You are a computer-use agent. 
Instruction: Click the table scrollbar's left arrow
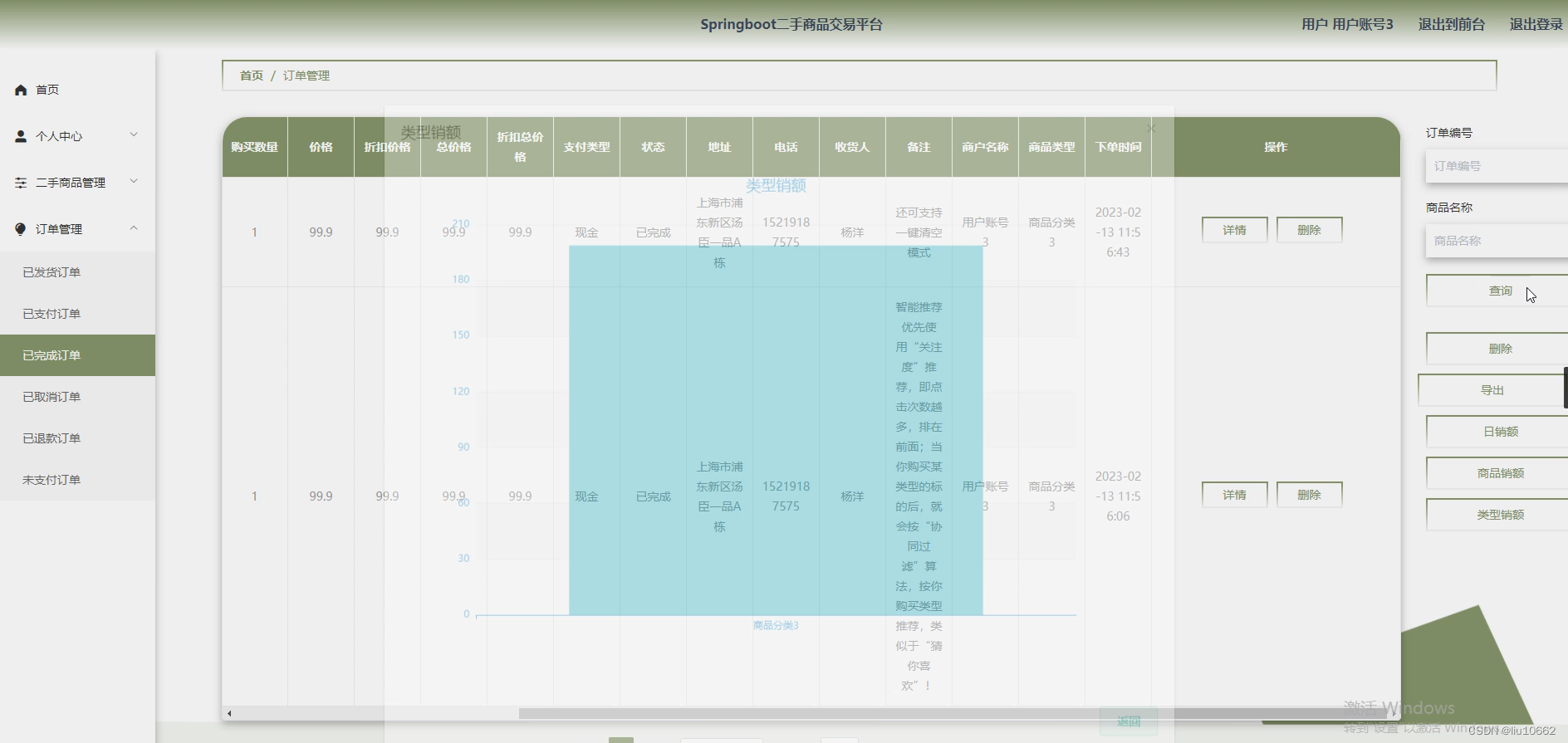point(229,713)
